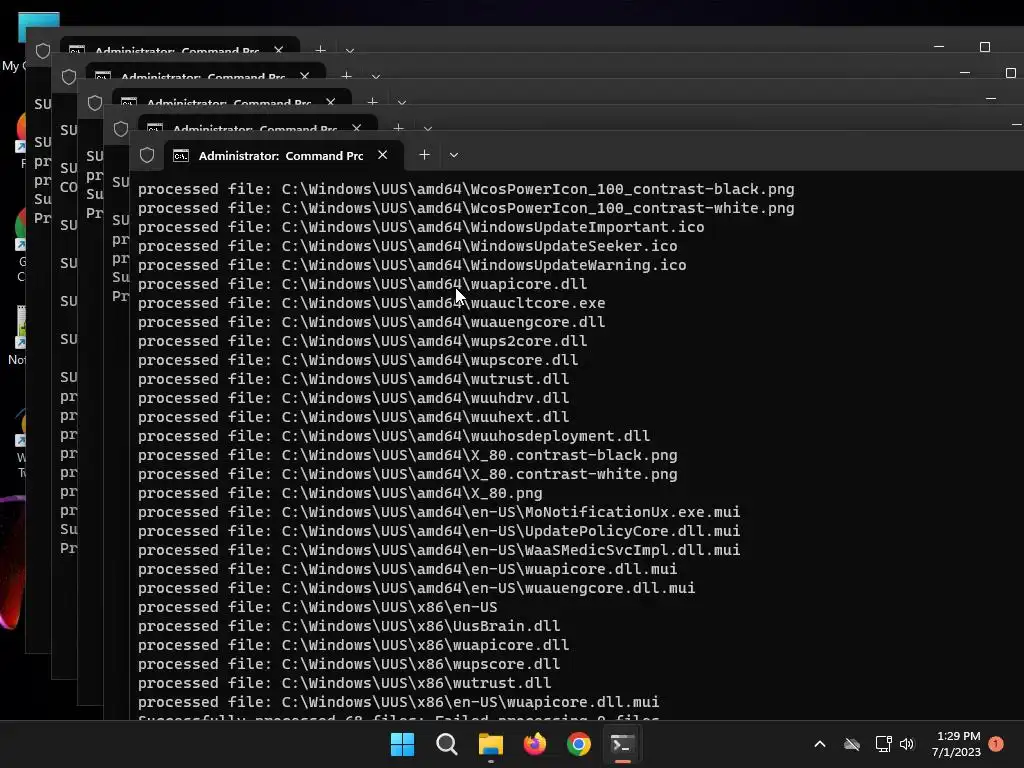Click the x86\en-US\wuapicore.dll.mui line

(398, 702)
